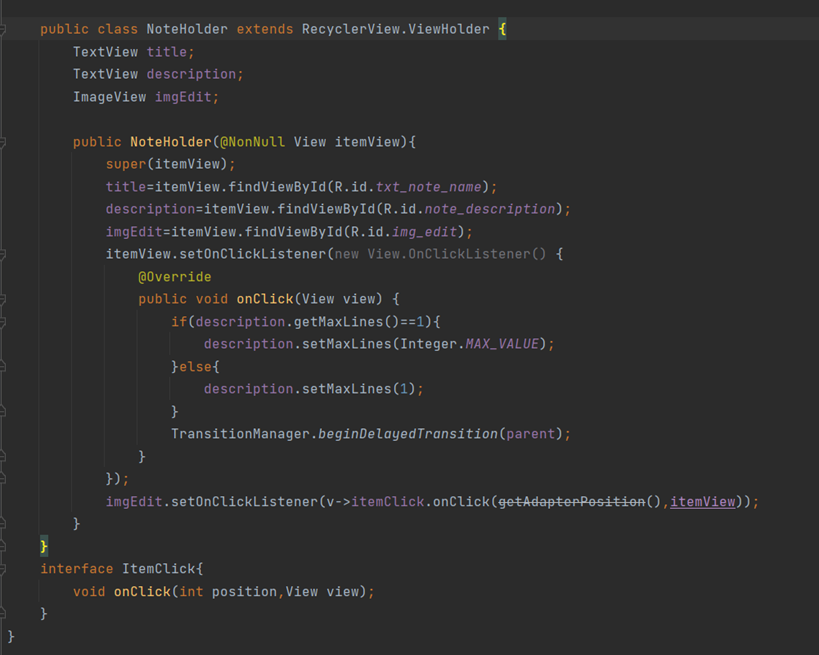This screenshot has height=655, width=819.
Task: Click the super(itemView) call
Action: [170, 164]
